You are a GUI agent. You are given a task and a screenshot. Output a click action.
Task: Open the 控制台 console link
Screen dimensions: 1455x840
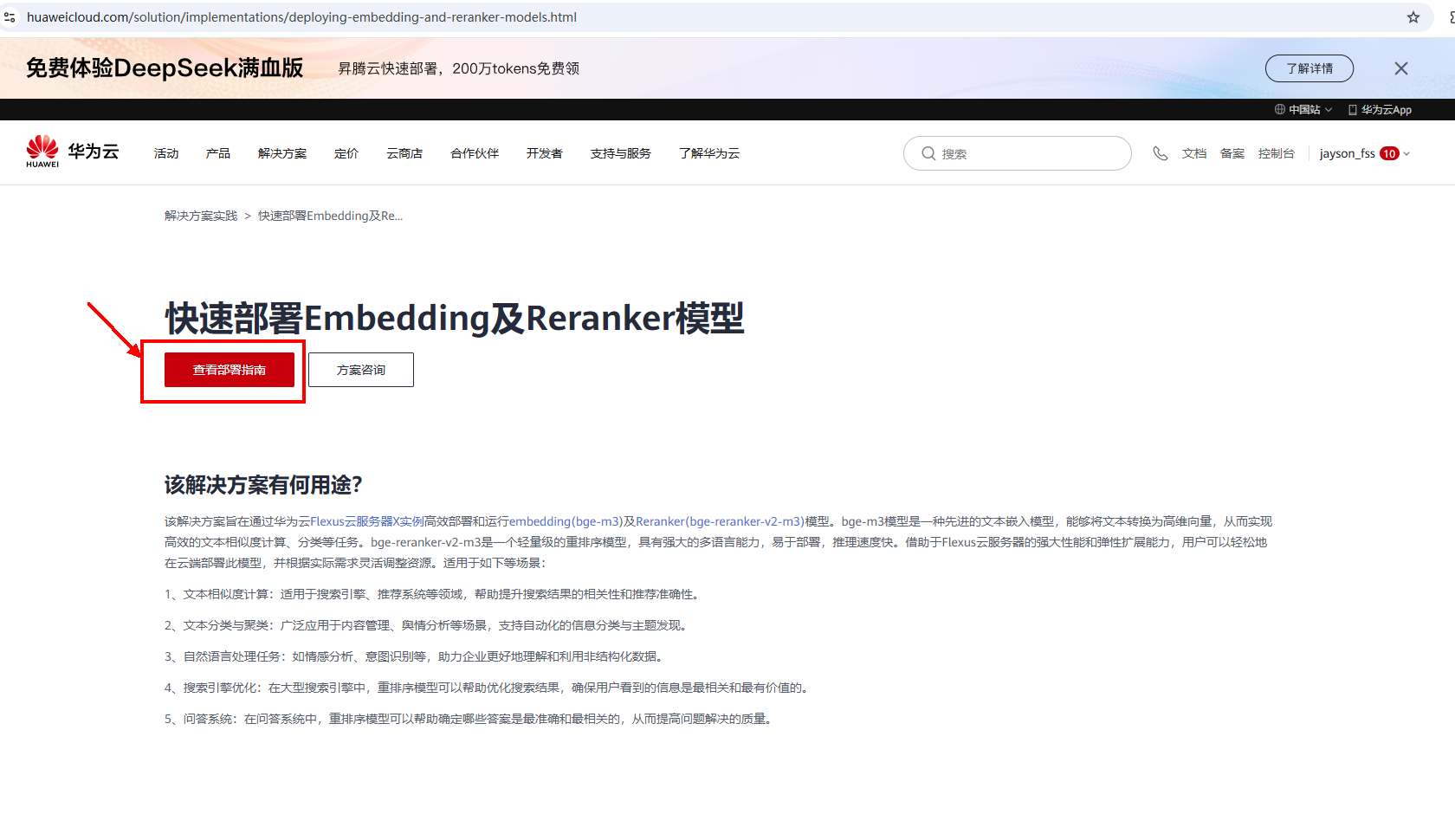coord(1277,153)
